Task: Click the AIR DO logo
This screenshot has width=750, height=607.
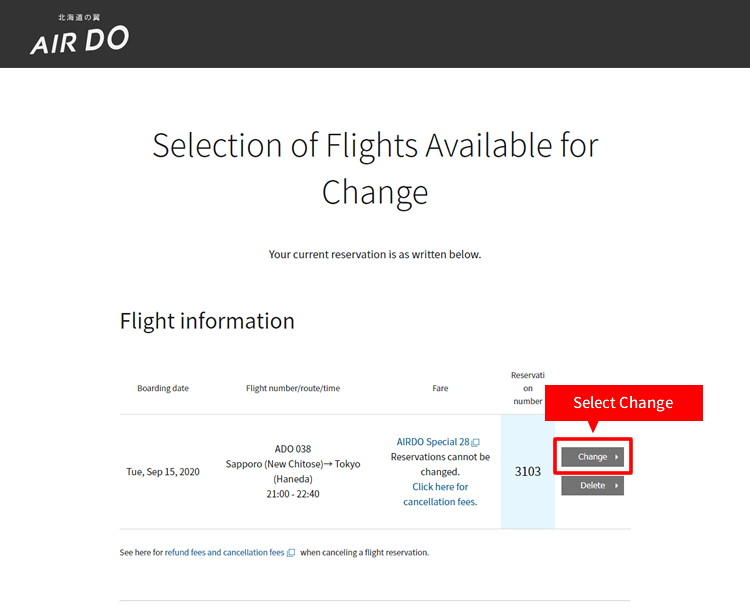Action: pos(79,34)
